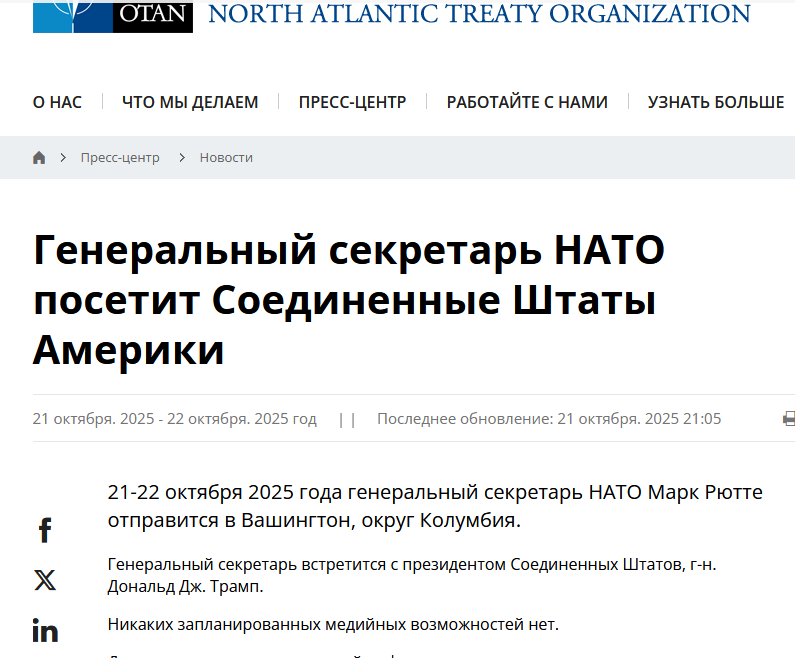The height and width of the screenshot is (658, 795).
Task: Click North Atlantic Treaty Organization site title
Action: (x=479, y=14)
